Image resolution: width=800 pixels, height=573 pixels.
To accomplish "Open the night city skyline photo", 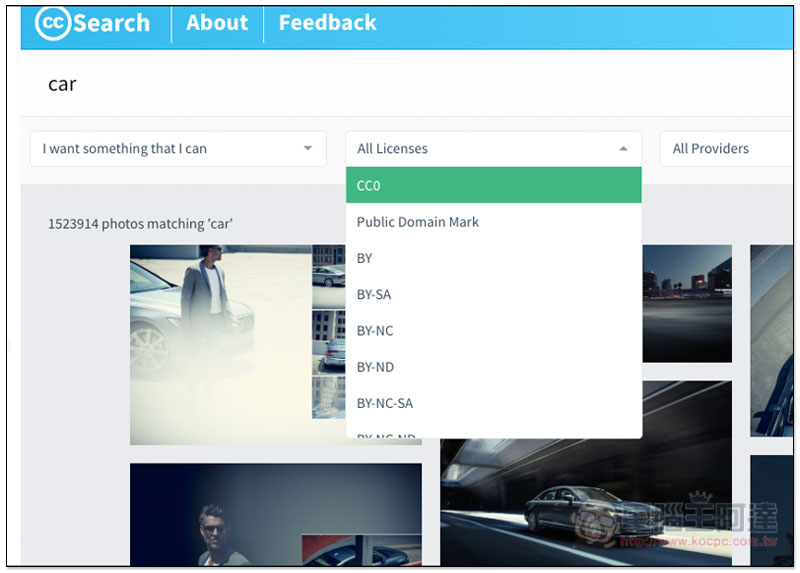I will pyautogui.click(x=687, y=300).
